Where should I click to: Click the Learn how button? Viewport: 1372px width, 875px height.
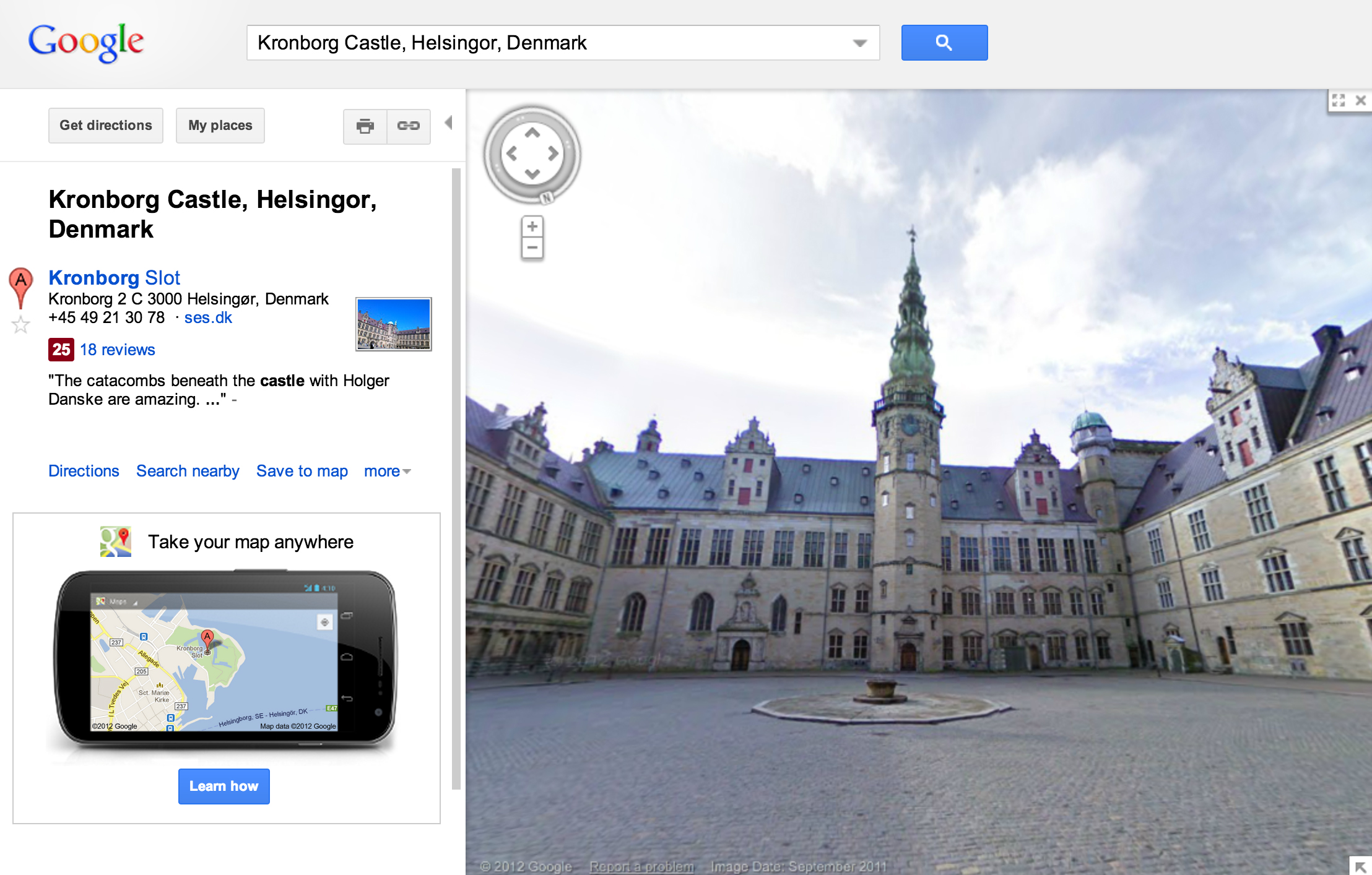pyautogui.click(x=224, y=787)
